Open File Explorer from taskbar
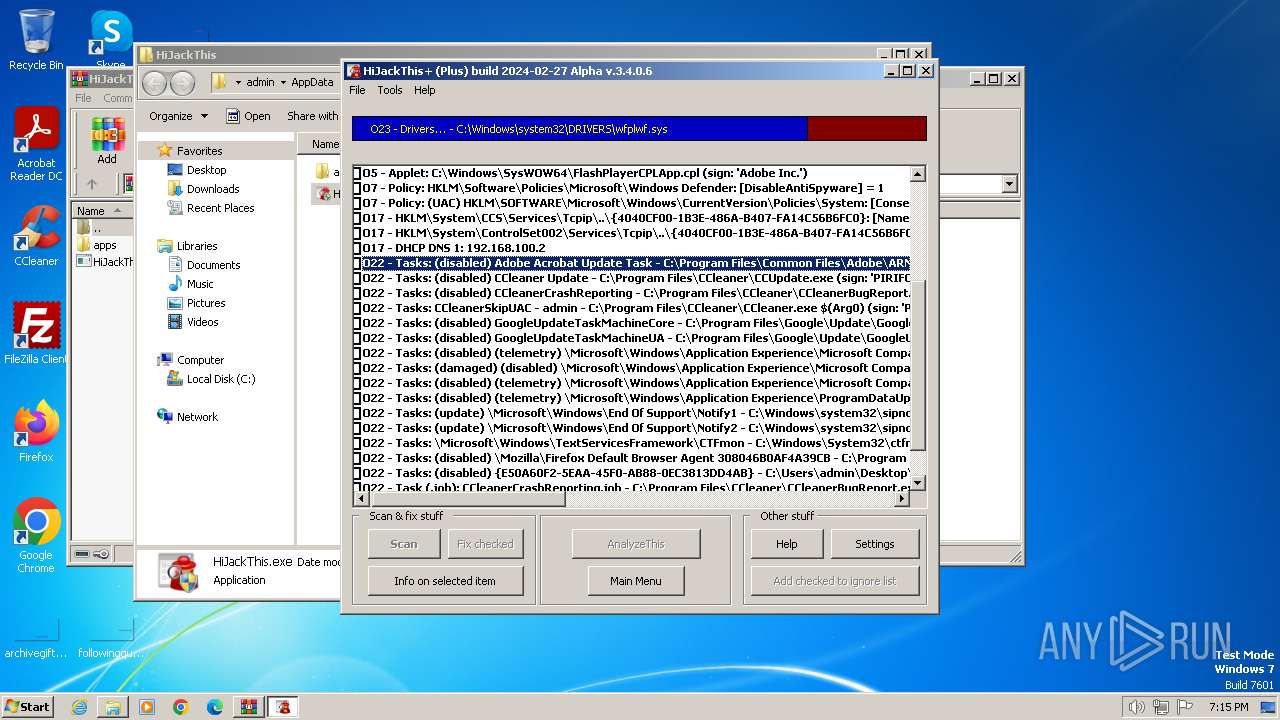This screenshot has height=720, width=1280. click(113, 706)
